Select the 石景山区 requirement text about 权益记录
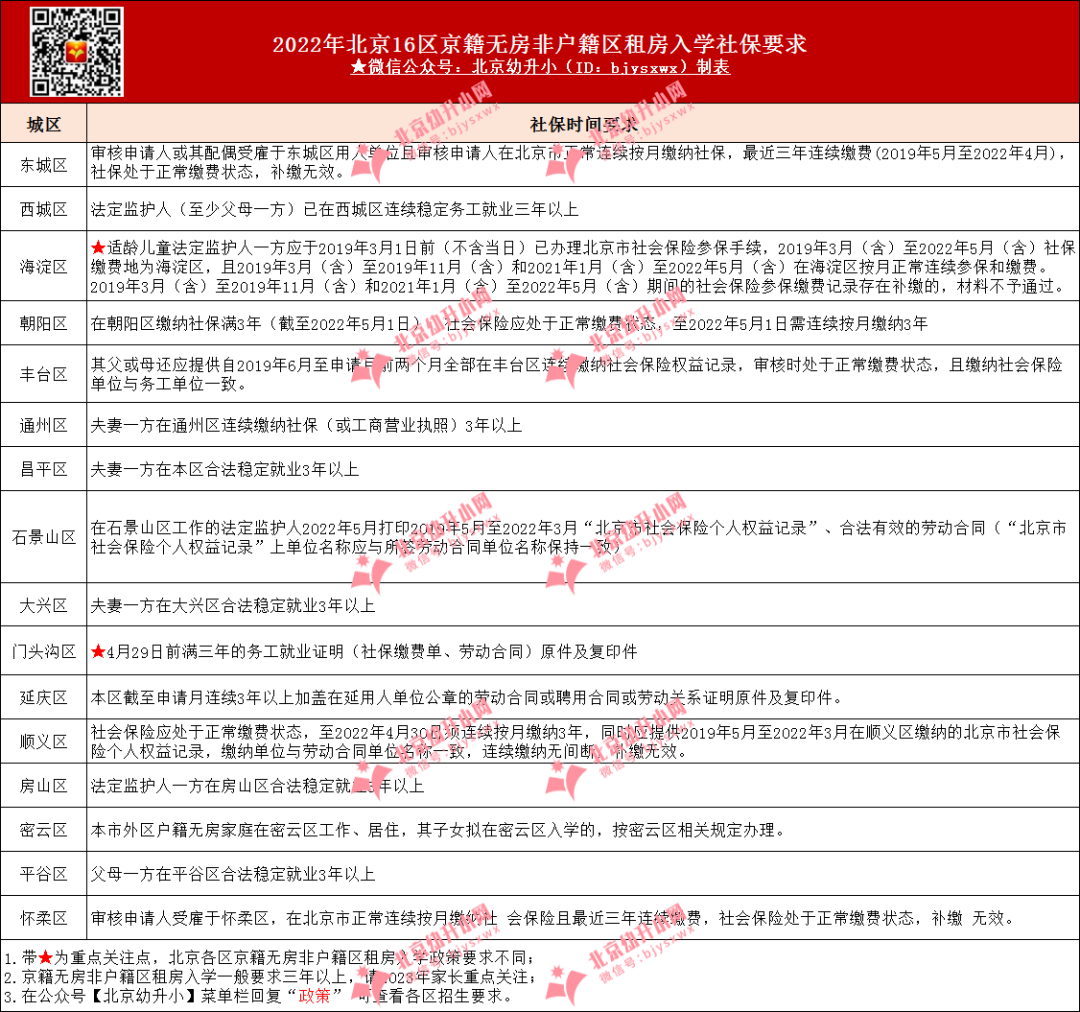This screenshot has width=1080, height=1012. [579, 537]
